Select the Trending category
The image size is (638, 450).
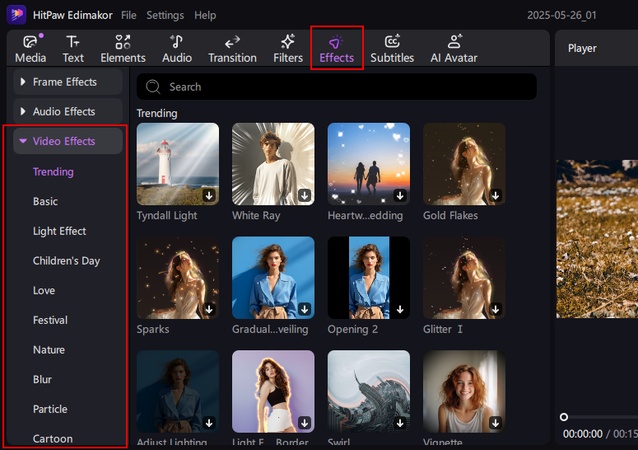click(x=53, y=172)
